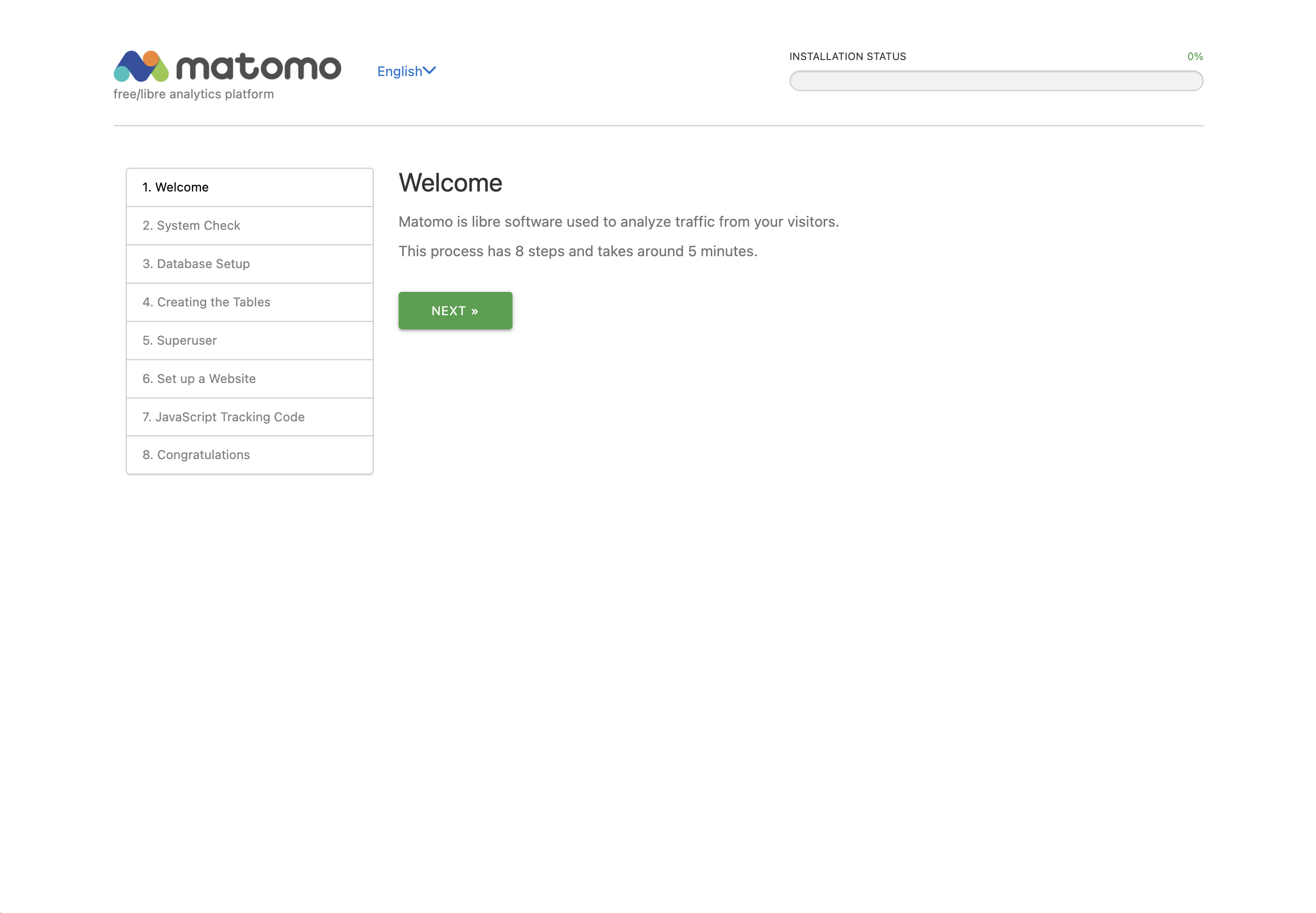This screenshot has width=1316, height=913.
Task: Click the Welcome page heading
Action: point(450,183)
